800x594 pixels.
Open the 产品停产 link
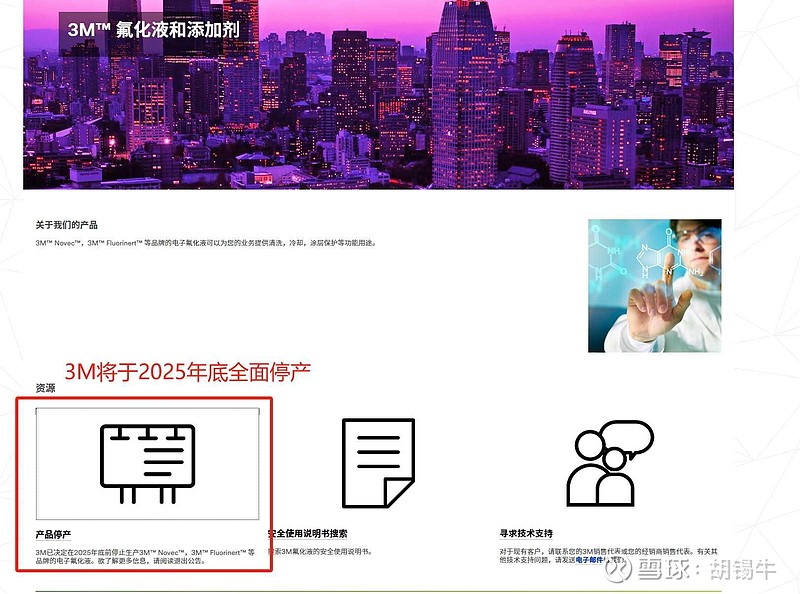point(53,534)
